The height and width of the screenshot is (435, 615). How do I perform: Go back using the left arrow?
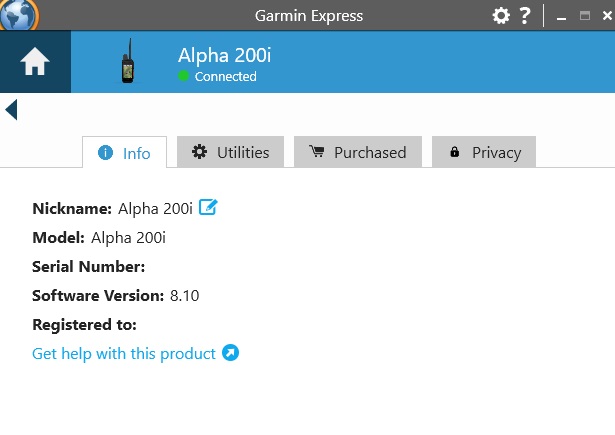(11, 109)
